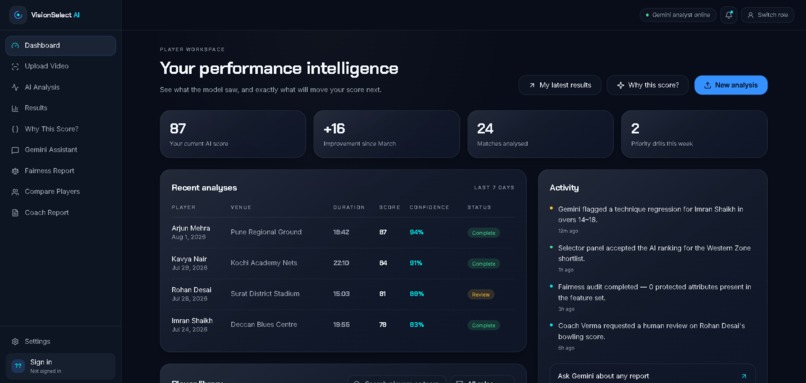
Task: Click the 83% confidence value
Action: (x=416, y=325)
